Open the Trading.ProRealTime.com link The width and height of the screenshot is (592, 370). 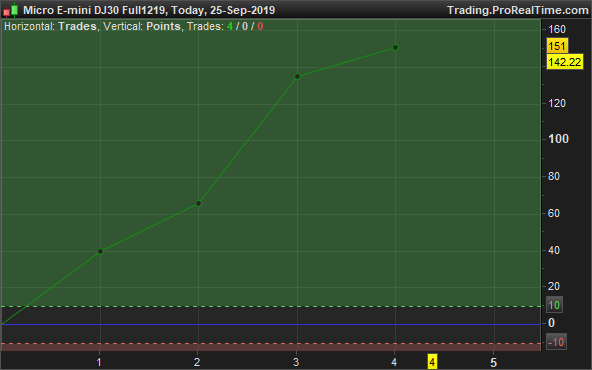pyautogui.click(x=518, y=10)
